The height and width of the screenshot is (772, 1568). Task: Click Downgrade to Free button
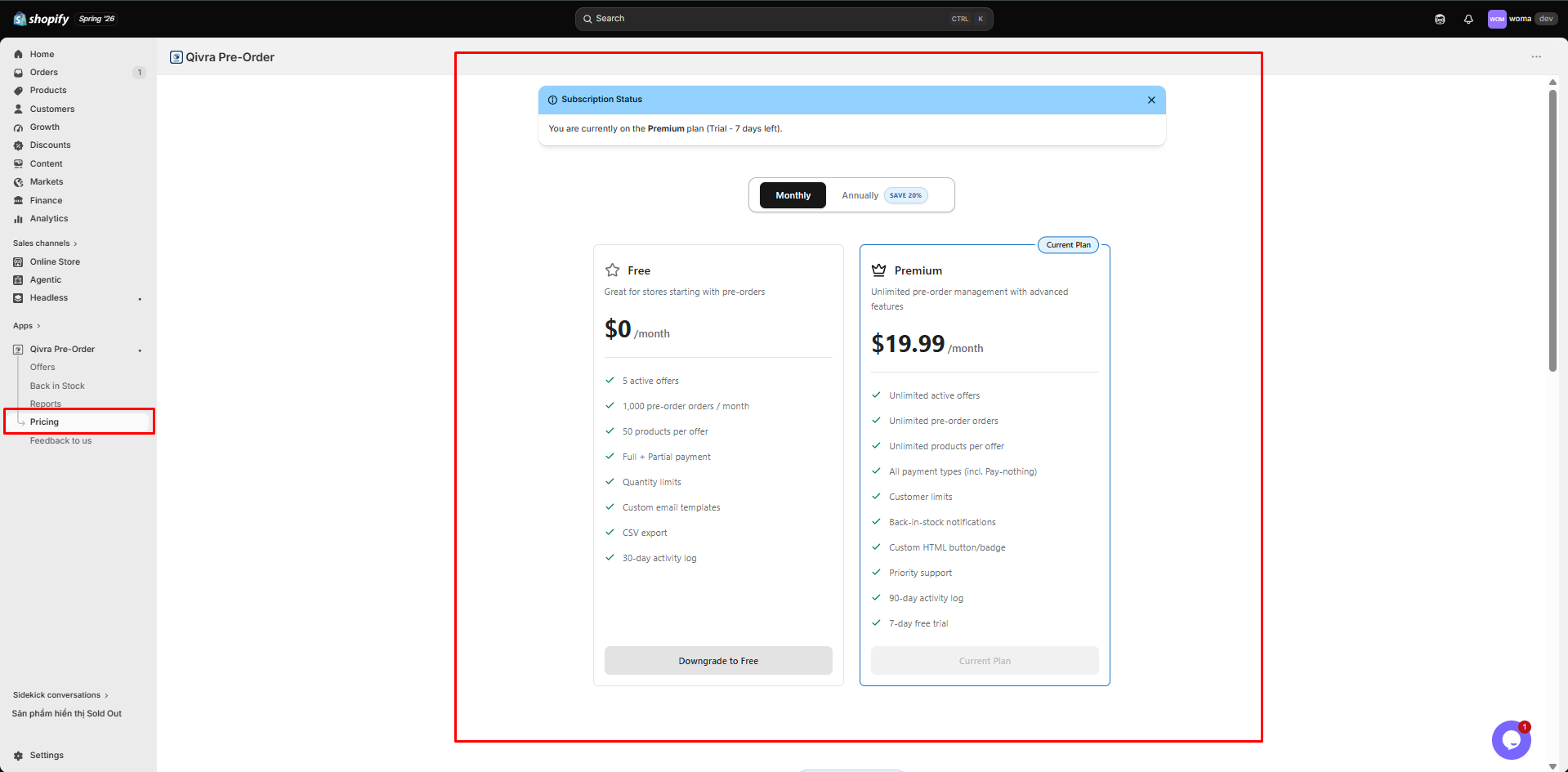(718, 661)
